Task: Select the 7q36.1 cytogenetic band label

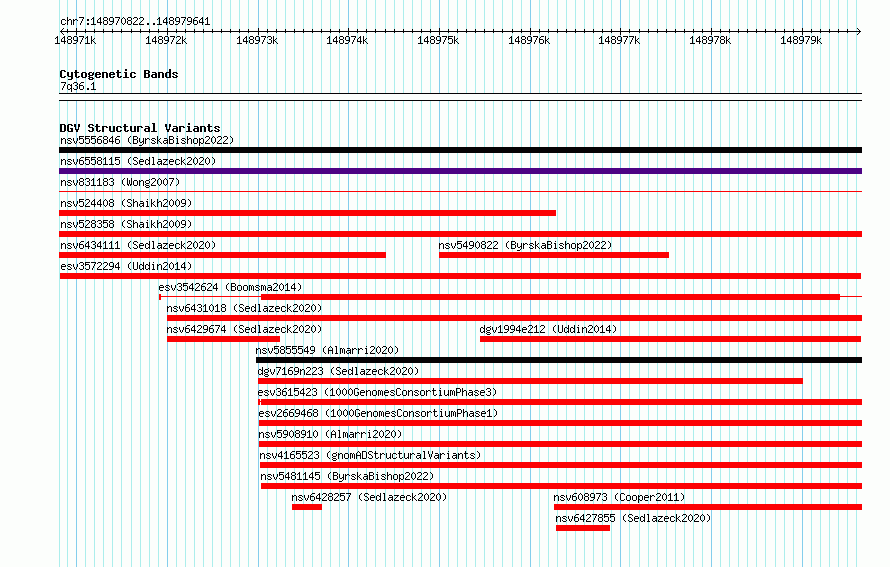Action: click(78, 86)
